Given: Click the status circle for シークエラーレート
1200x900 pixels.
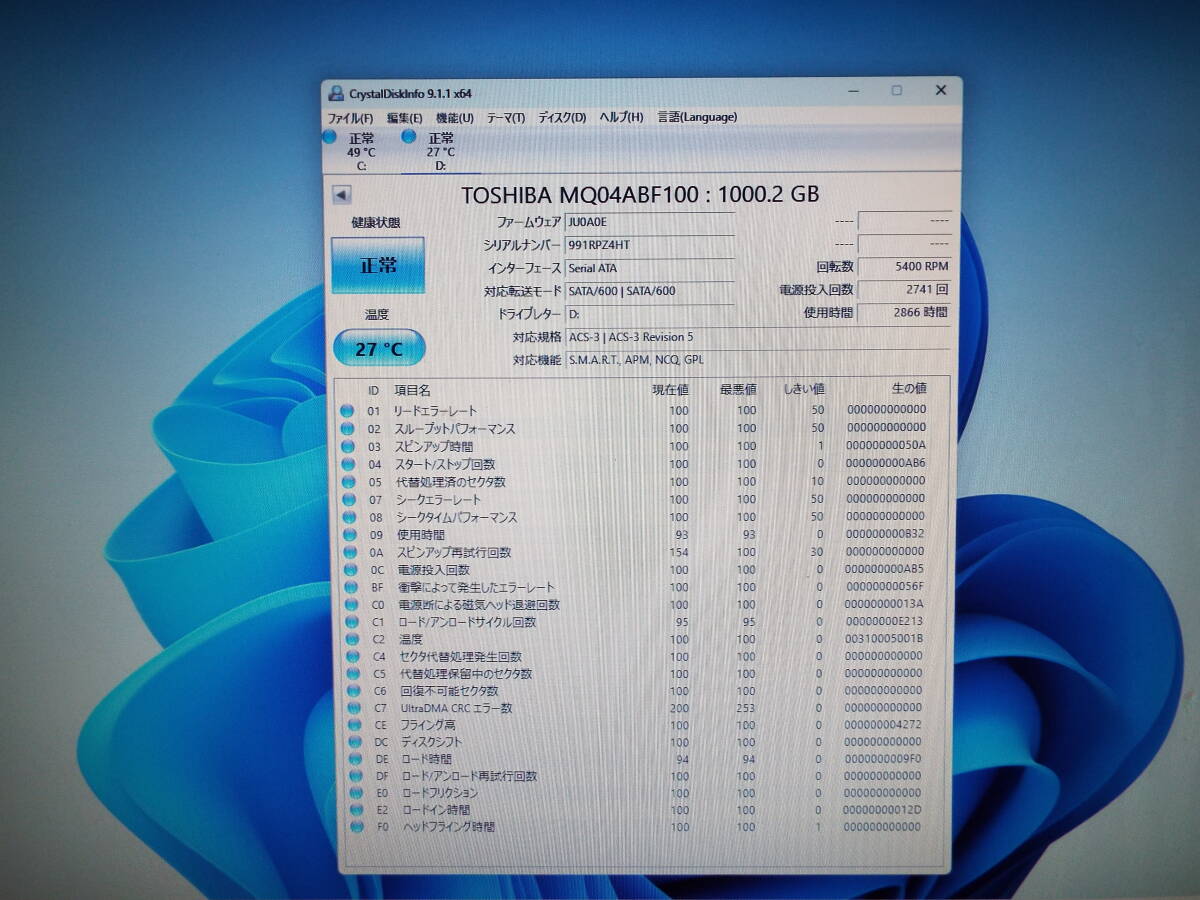Looking at the screenshot, I should pyautogui.click(x=348, y=499).
